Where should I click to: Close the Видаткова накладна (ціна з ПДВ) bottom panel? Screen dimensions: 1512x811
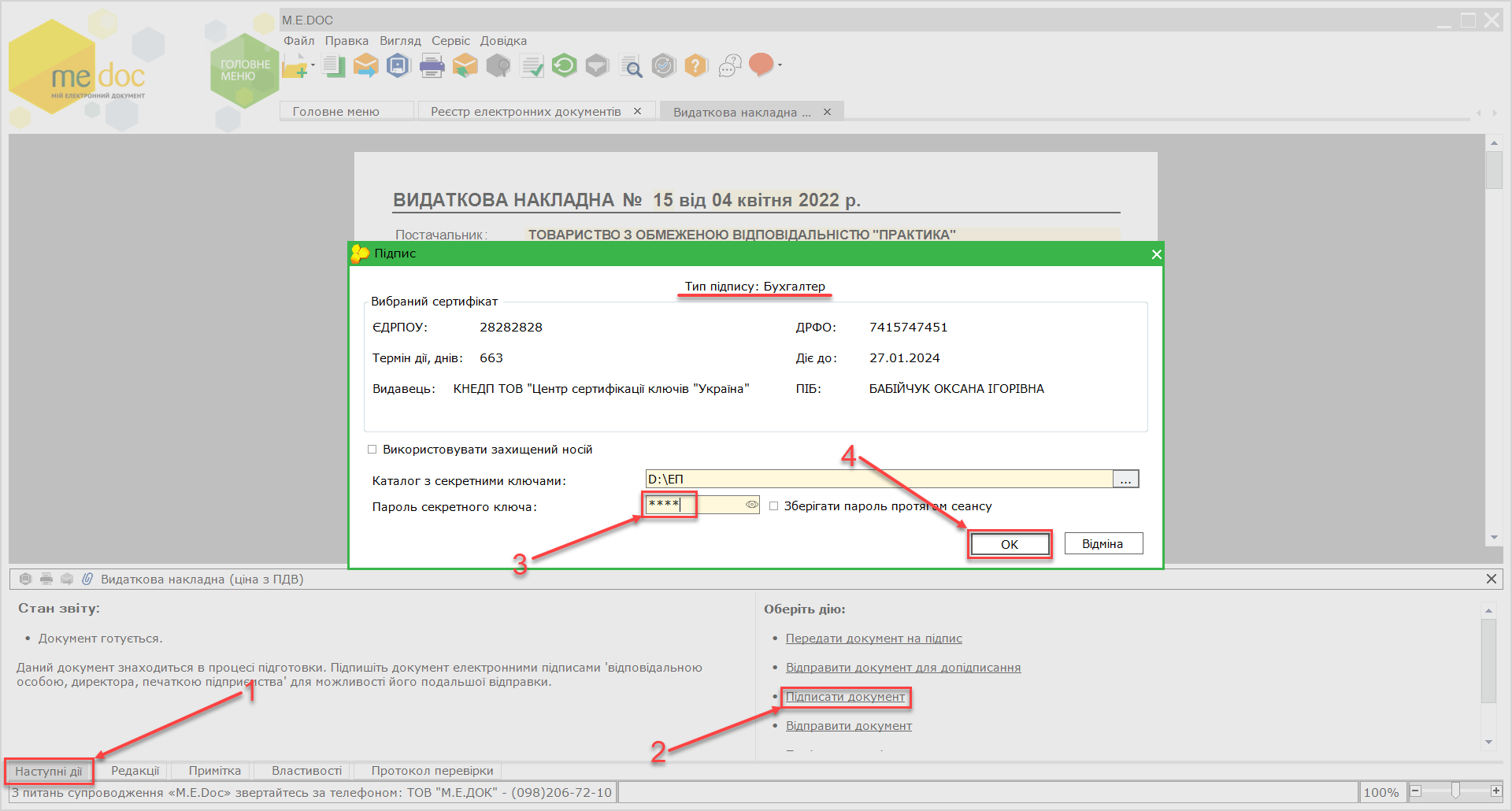[1491, 579]
